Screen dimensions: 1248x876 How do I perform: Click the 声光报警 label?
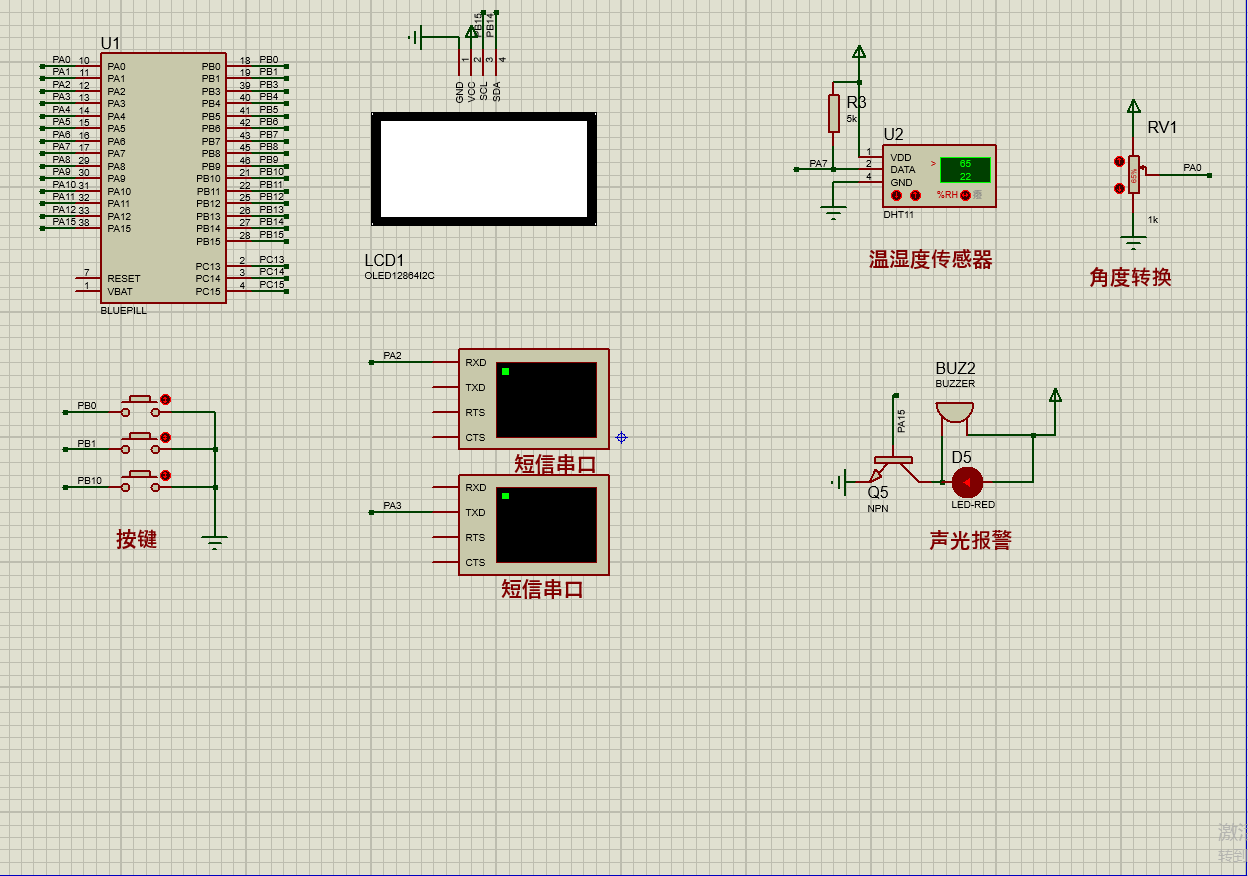coord(971,541)
